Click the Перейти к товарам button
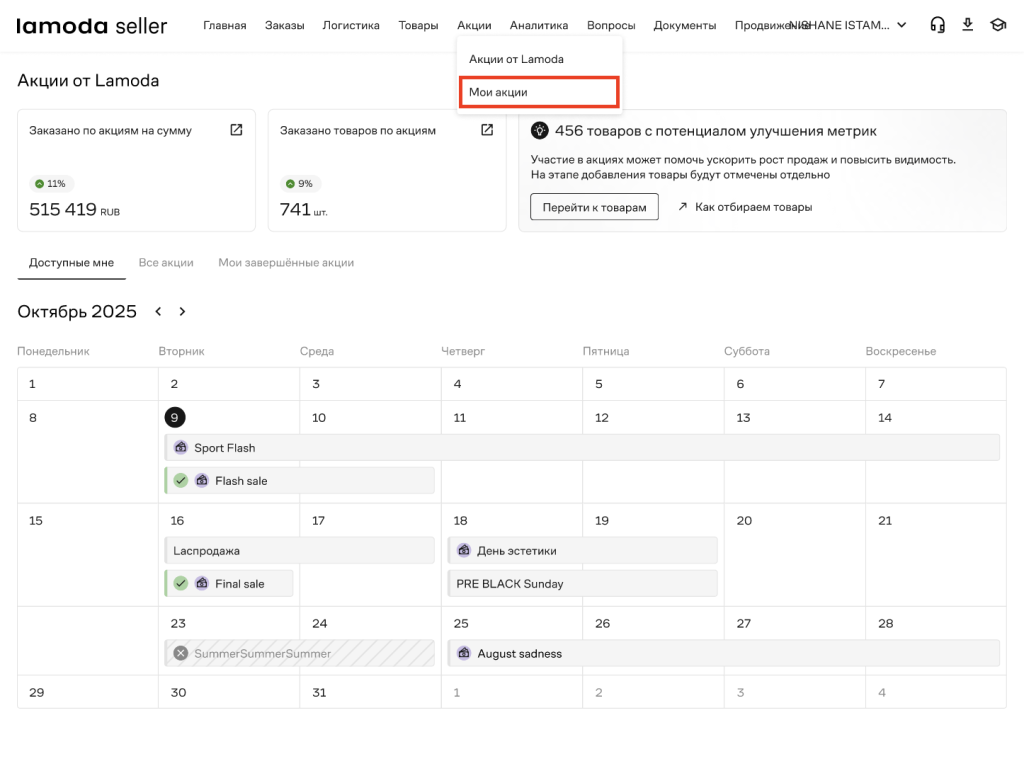Image resolution: width=1024 pixels, height=766 pixels. 594,207
